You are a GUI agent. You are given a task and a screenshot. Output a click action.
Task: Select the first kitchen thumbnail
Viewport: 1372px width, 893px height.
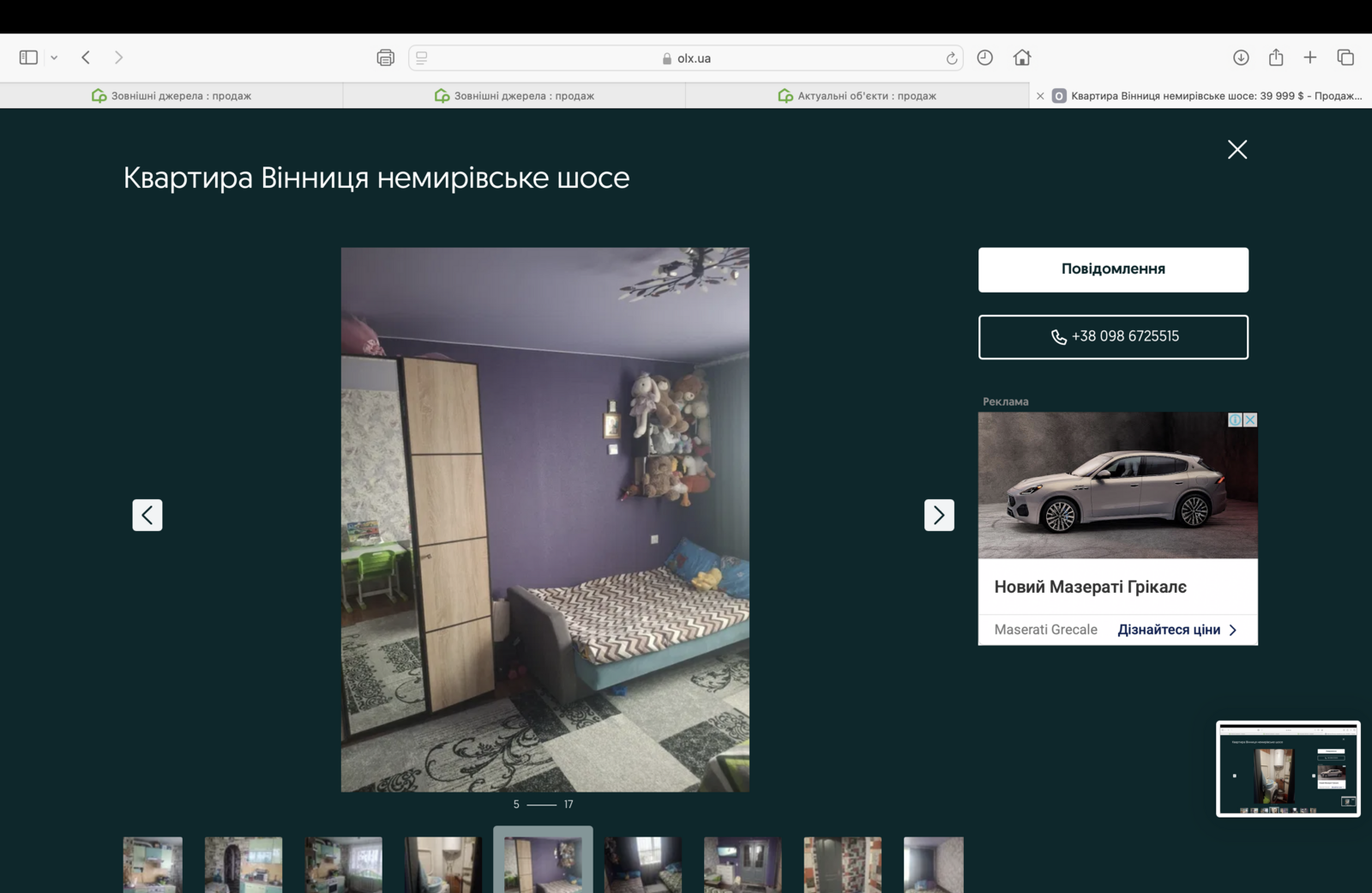pyautogui.click(x=153, y=864)
